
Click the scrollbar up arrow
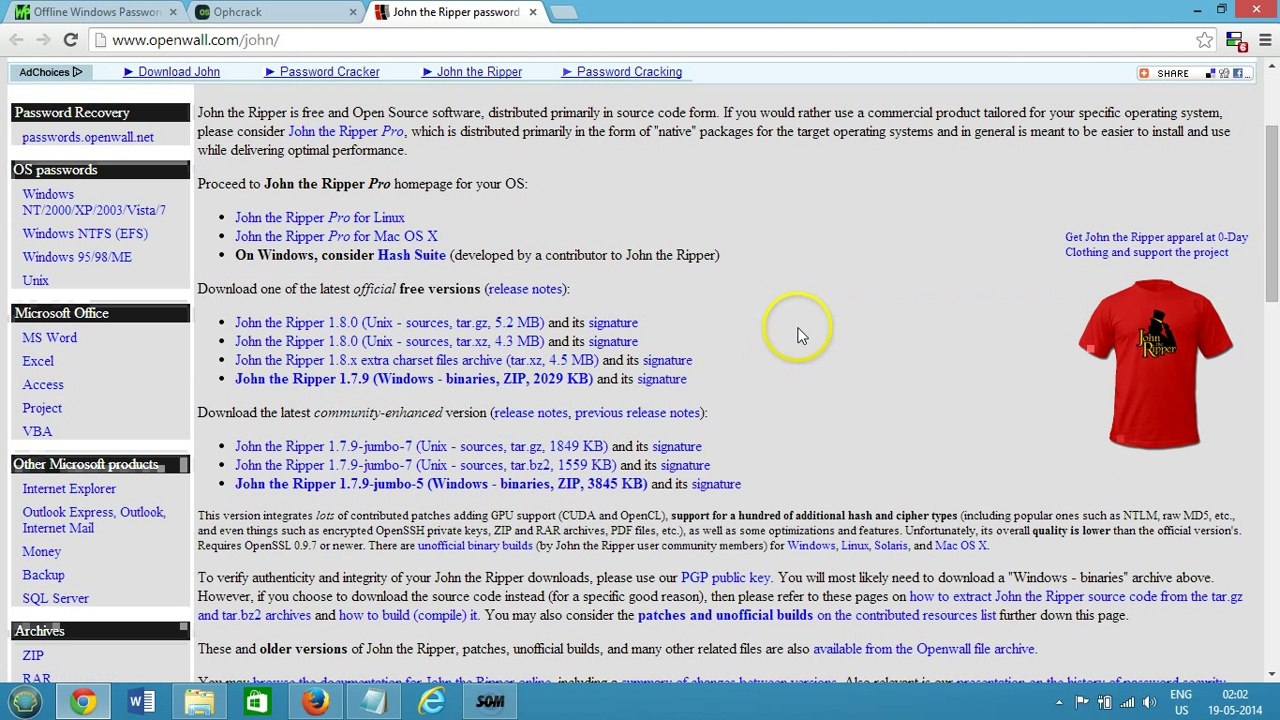1272,64
